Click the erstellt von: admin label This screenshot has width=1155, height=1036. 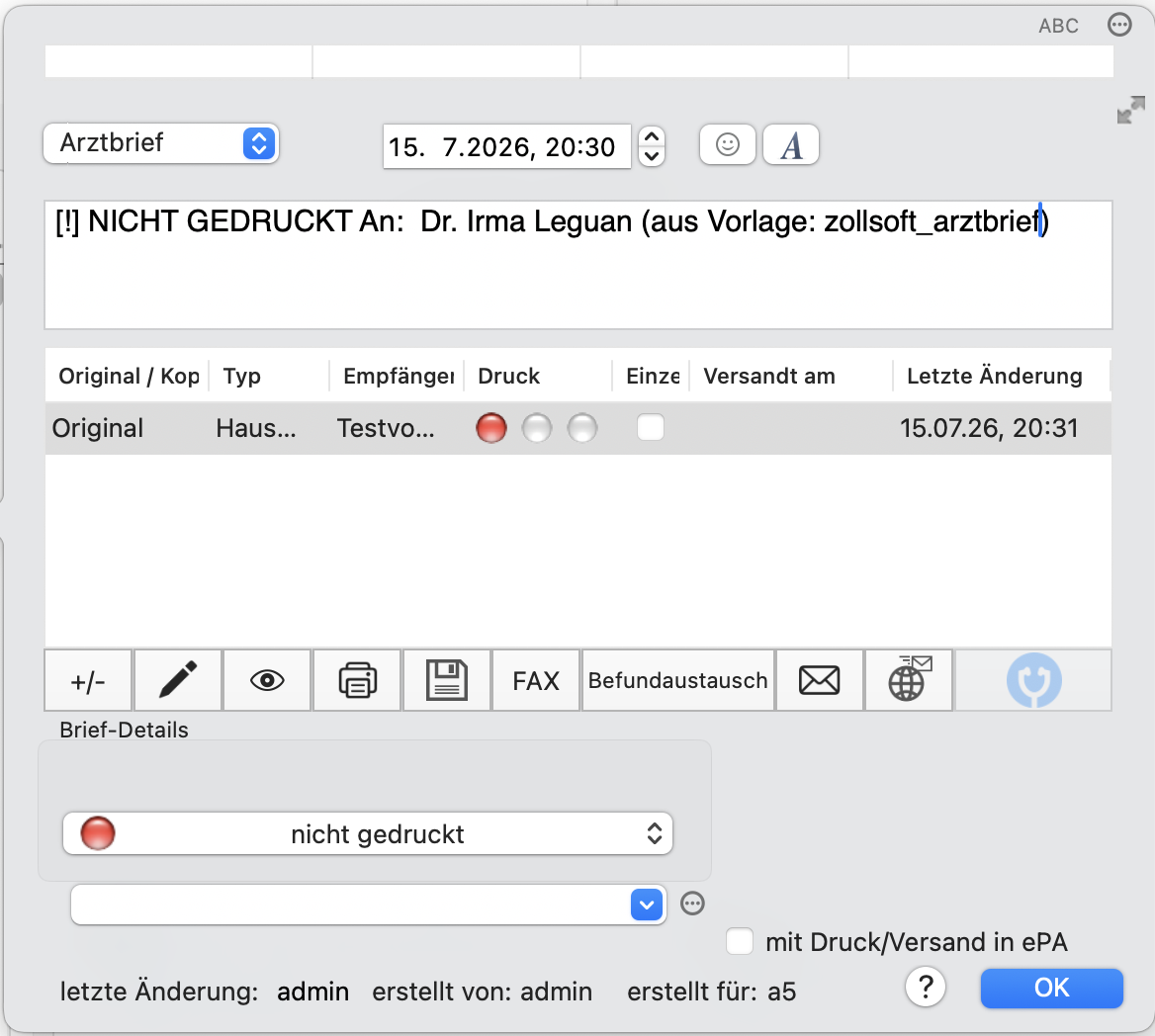[483, 992]
